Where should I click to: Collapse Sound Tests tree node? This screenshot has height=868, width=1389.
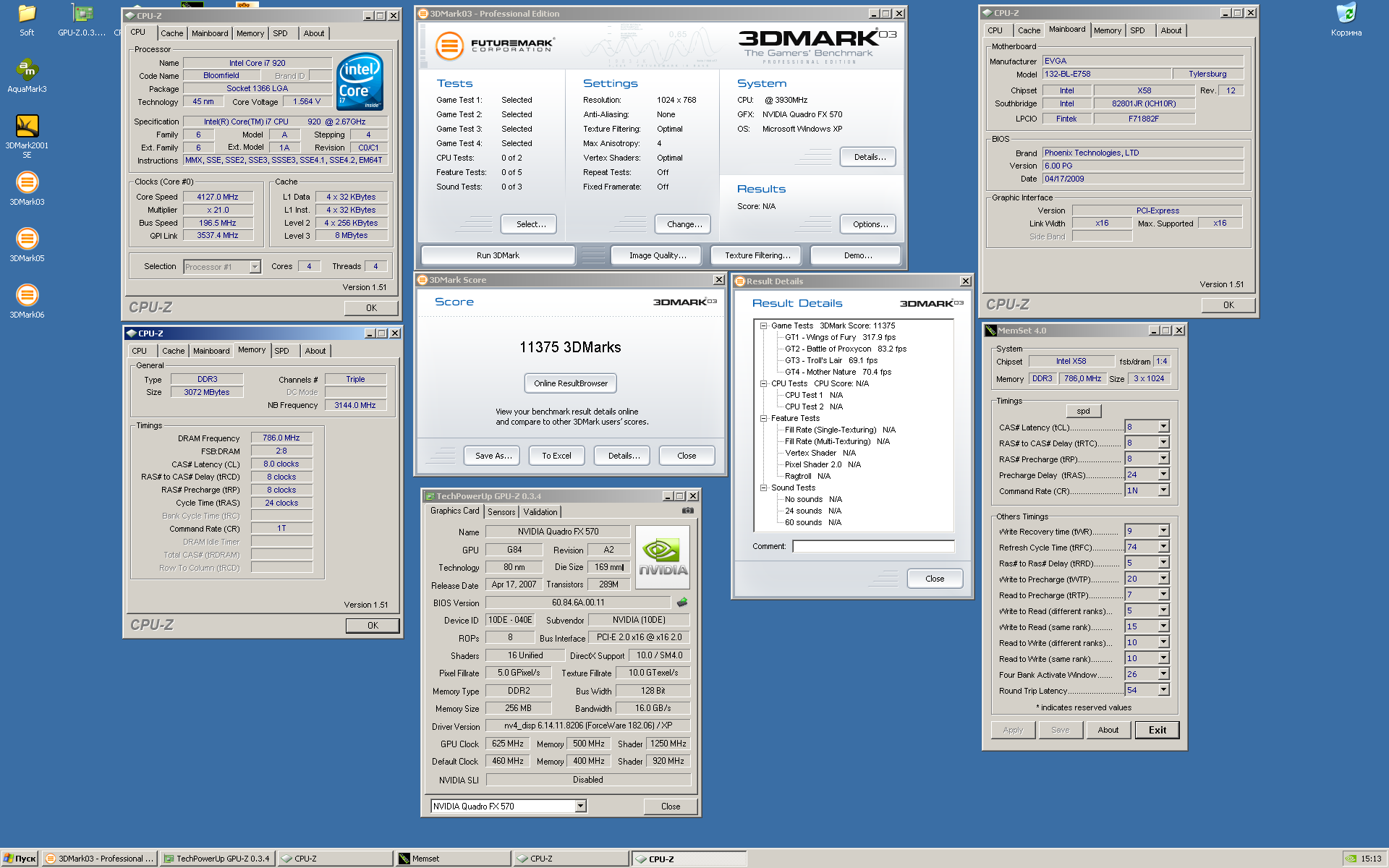(x=763, y=488)
